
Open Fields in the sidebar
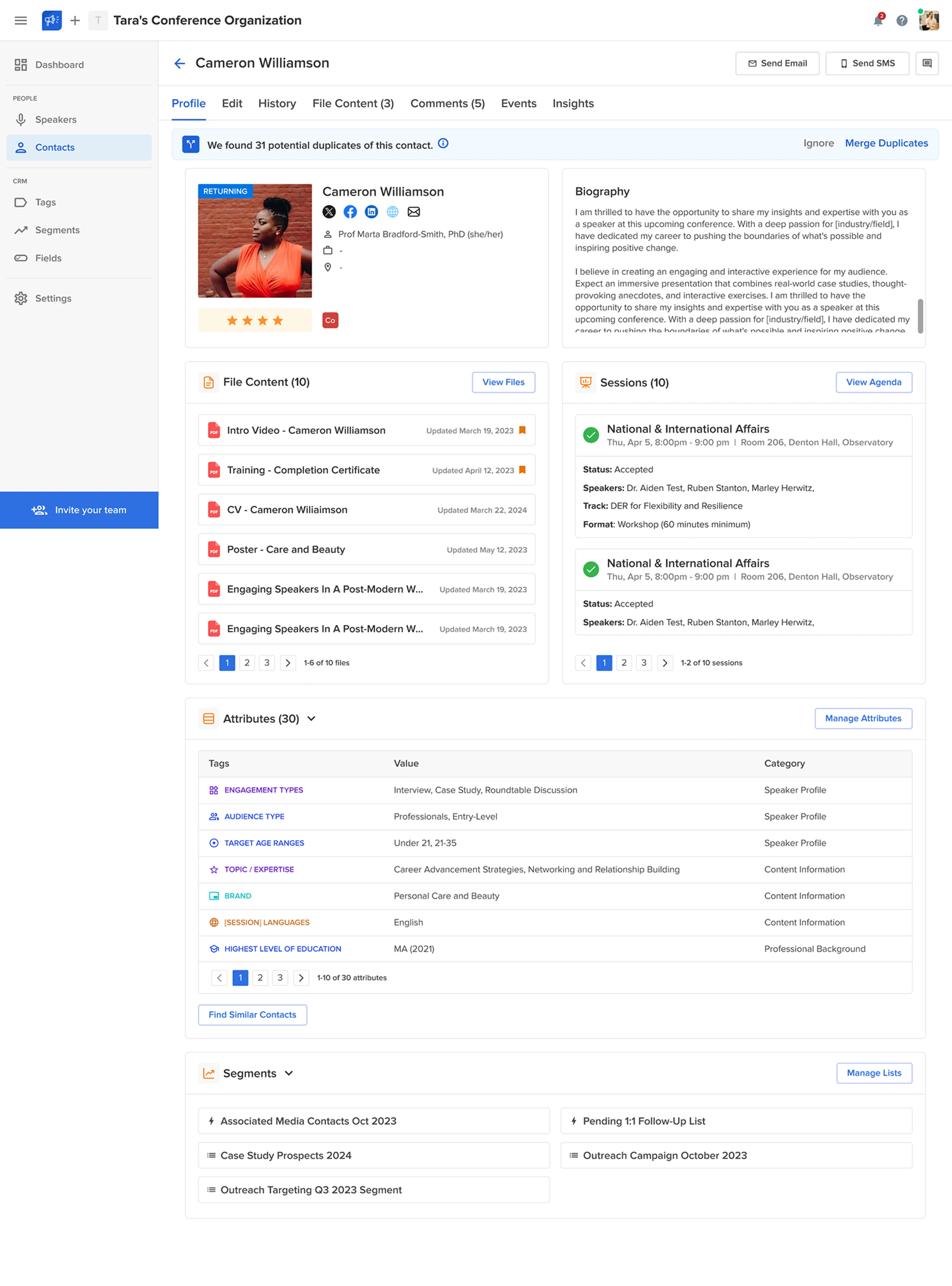point(79,258)
